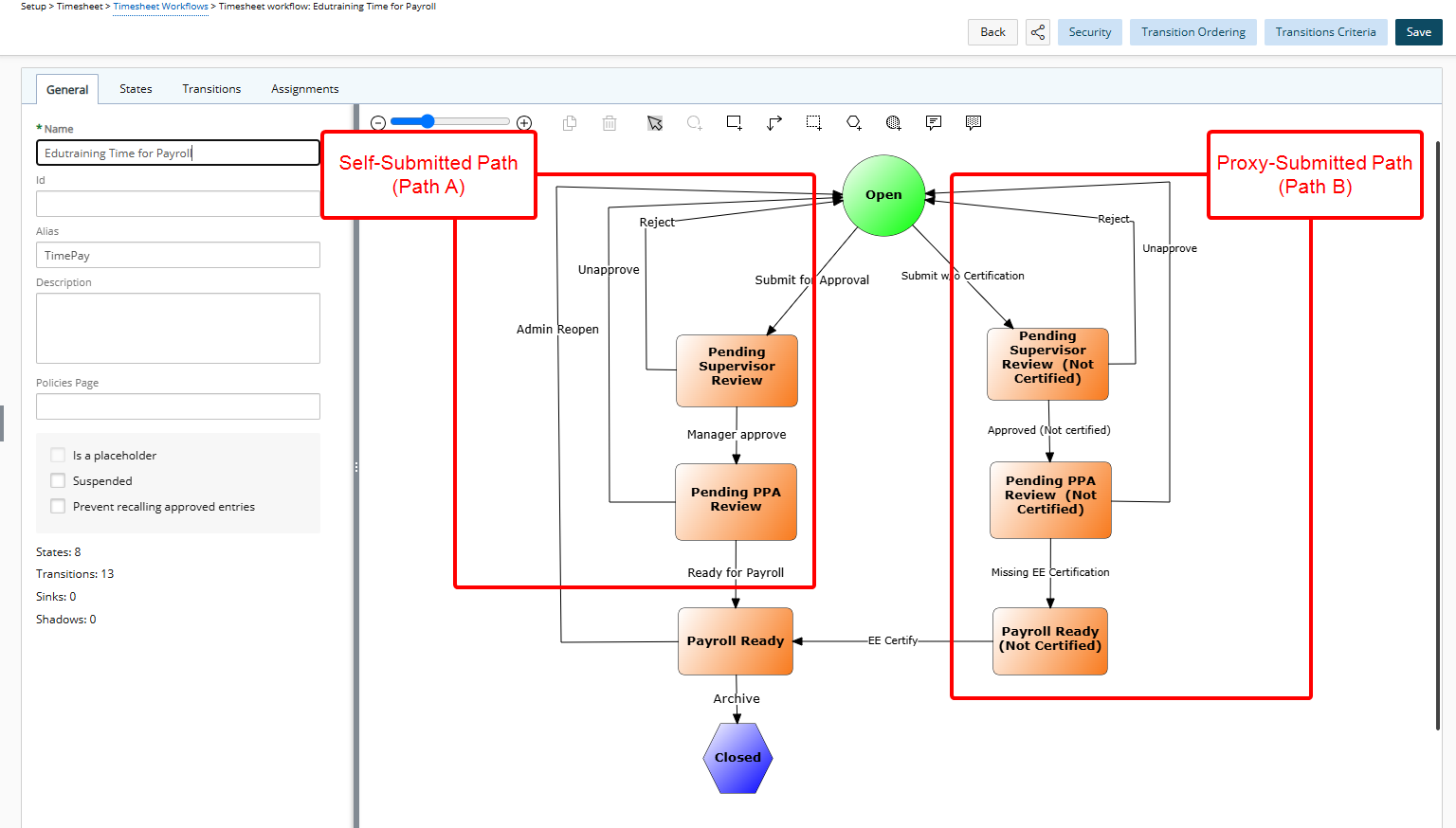
Task: Click inside the Description text area
Action: 178,328
